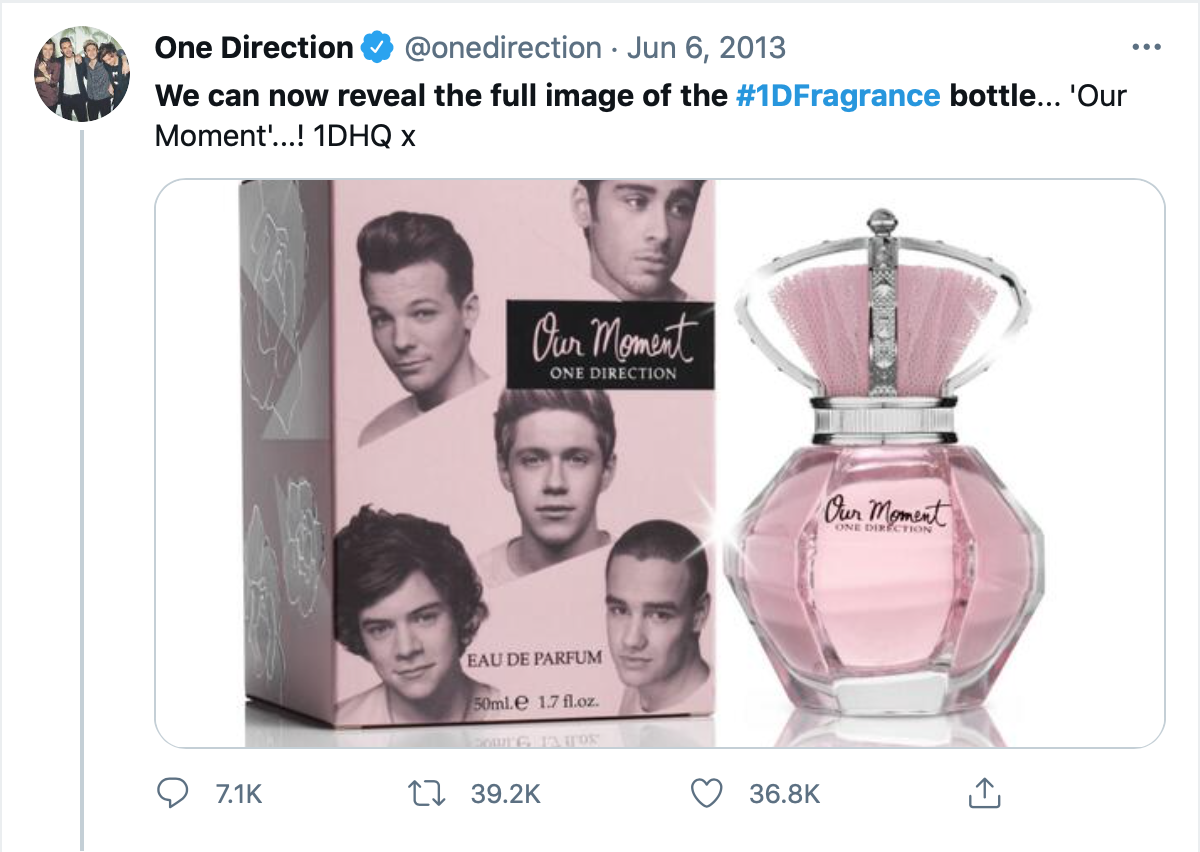The image size is (1200, 852).
Task: Click the 'EAU DE PARFUM' text on box
Action: (x=534, y=659)
